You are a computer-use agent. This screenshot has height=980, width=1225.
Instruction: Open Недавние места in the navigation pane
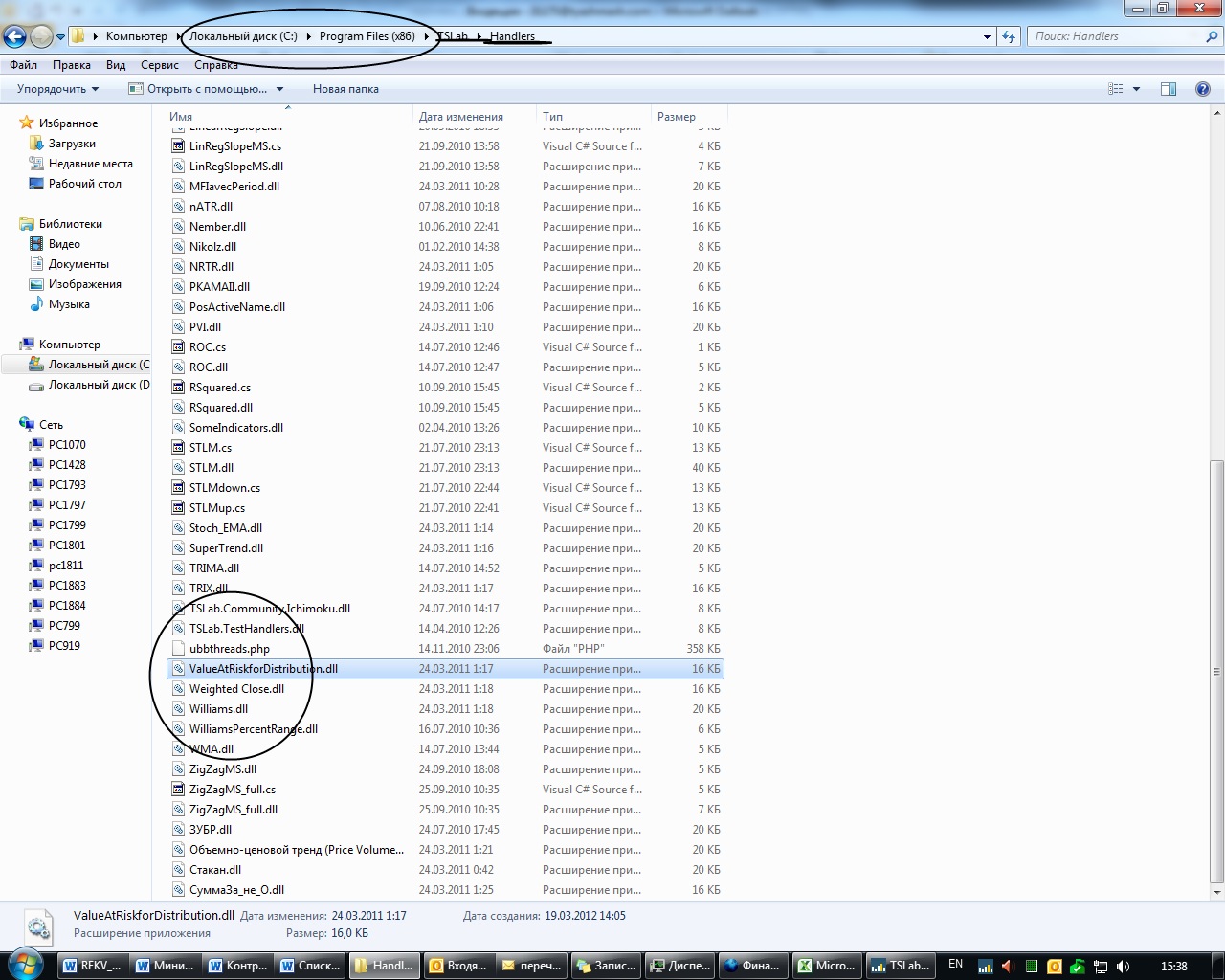[91, 164]
